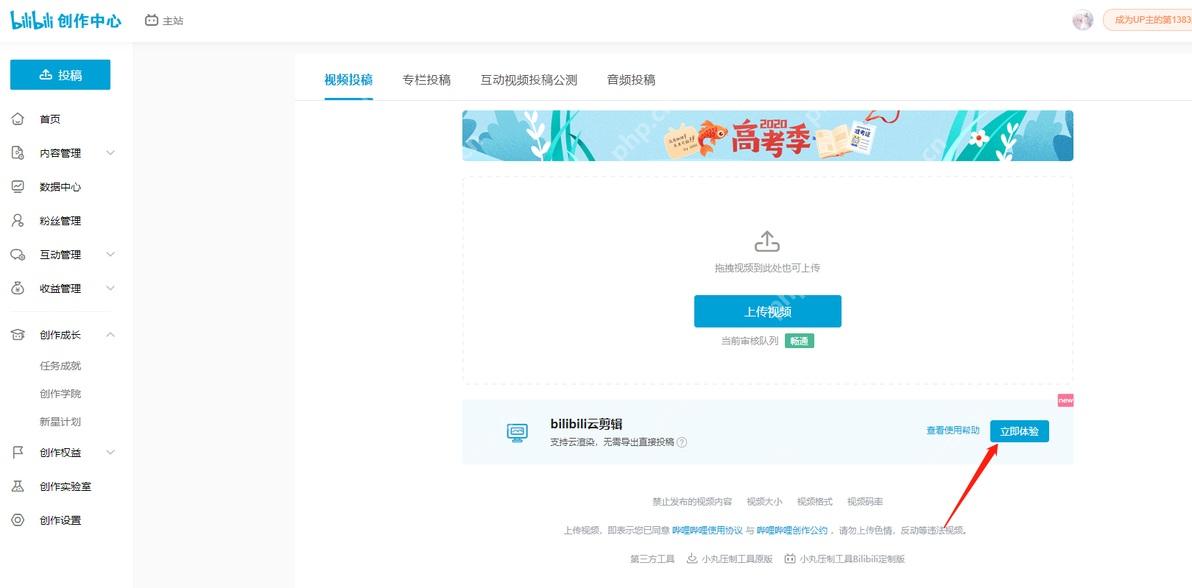Switch to the 视频投稿 tab
This screenshot has width=1192, height=588.
pos(348,80)
